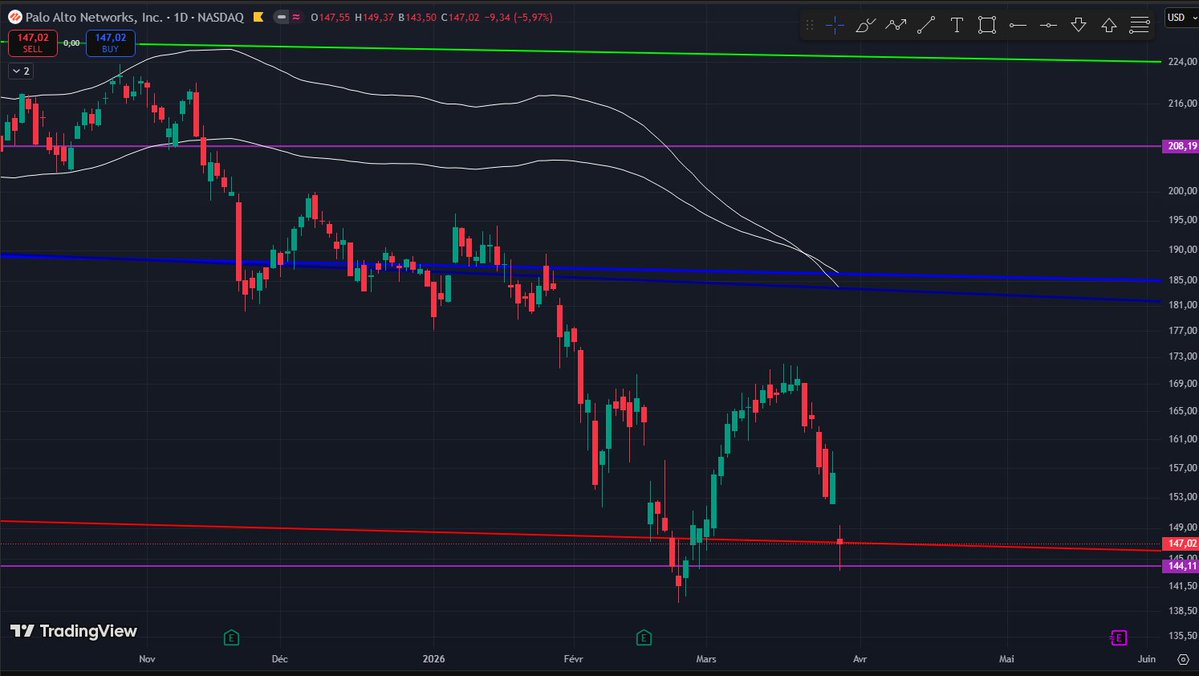Click the 185,00 price axis value
Image resolution: width=1199 pixels, height=676 pixels.
pyautogui.click(x=1182, y=280)
